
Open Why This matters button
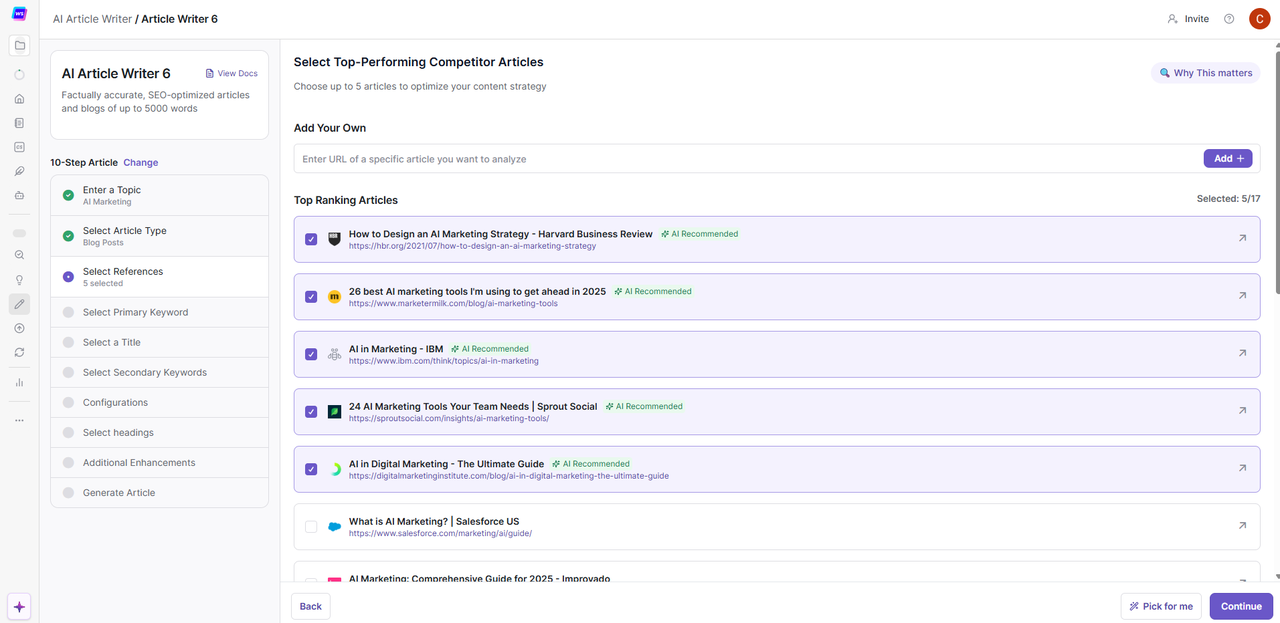pyautogui.click(x=1205, y=73)
